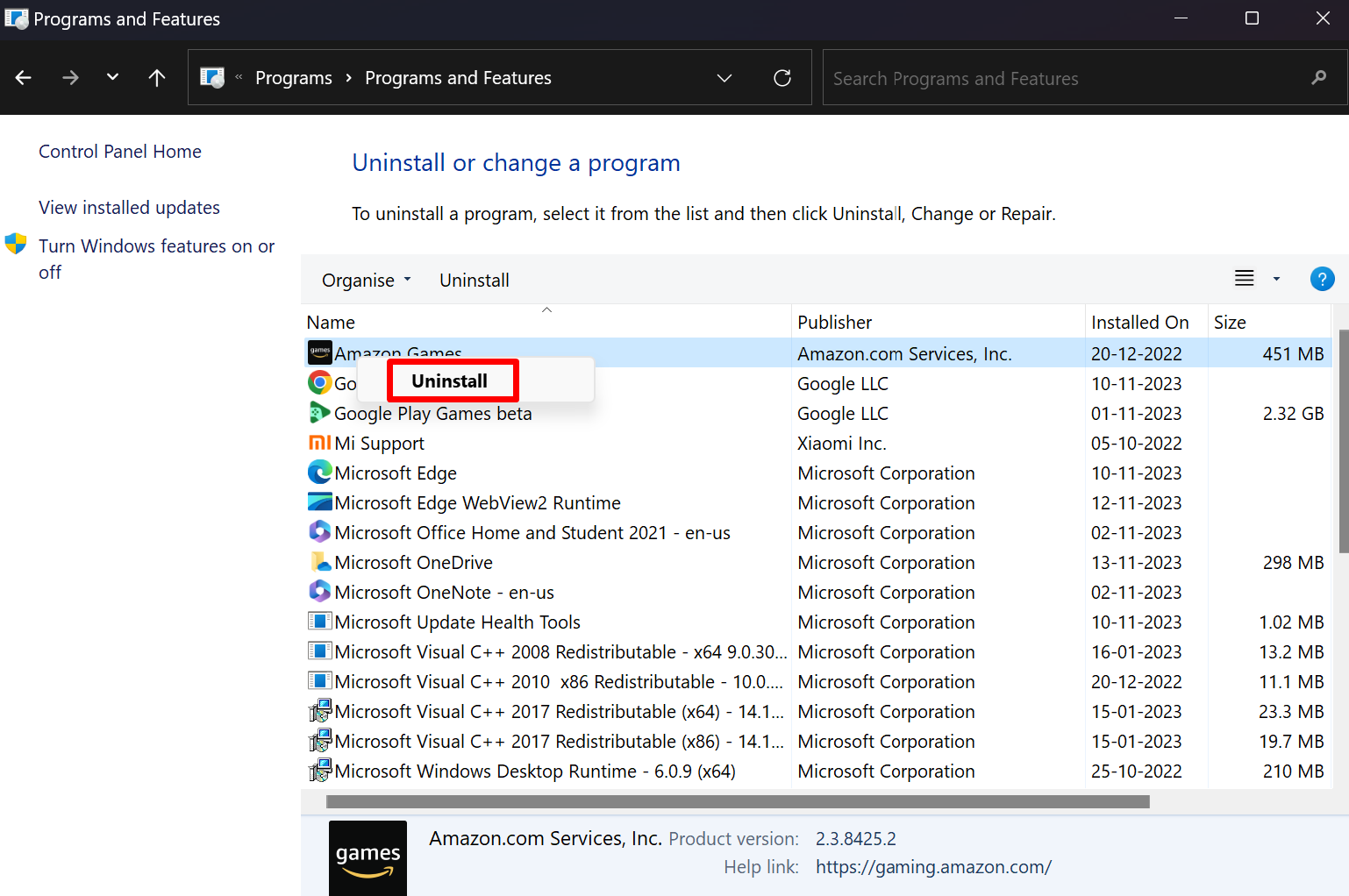Select Microsoft OneDrive program name

coord(414,562)
